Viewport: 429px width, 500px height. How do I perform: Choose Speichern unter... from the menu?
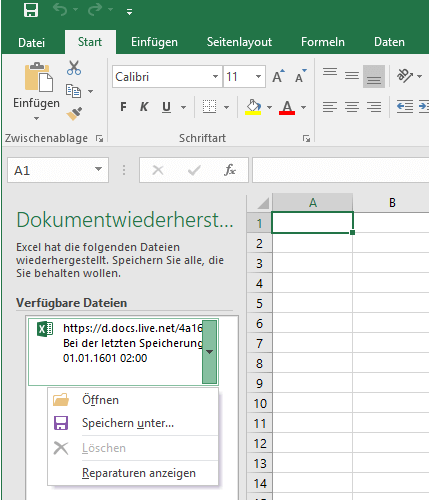(x=133, y=423)
